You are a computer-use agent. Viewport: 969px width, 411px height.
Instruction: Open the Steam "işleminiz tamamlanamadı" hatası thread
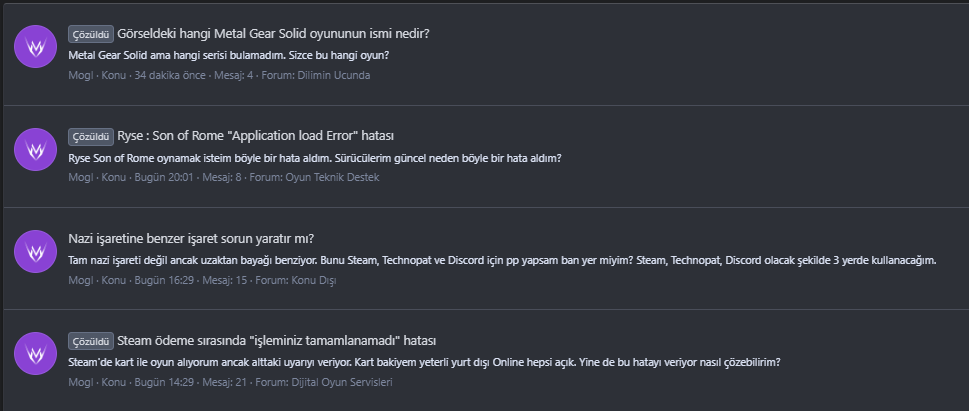tap(277, 341)
